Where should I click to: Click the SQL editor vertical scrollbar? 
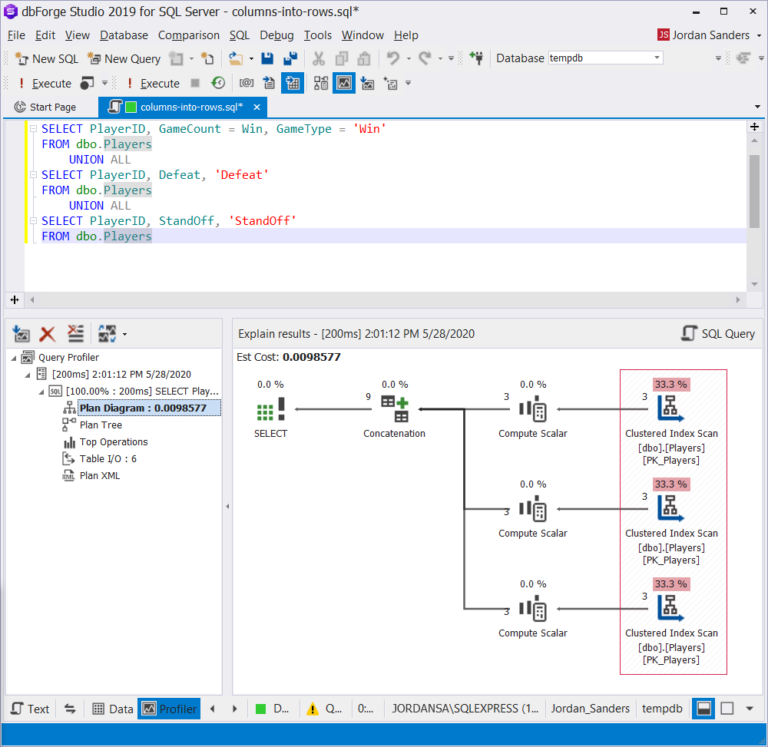coord(754,190)
